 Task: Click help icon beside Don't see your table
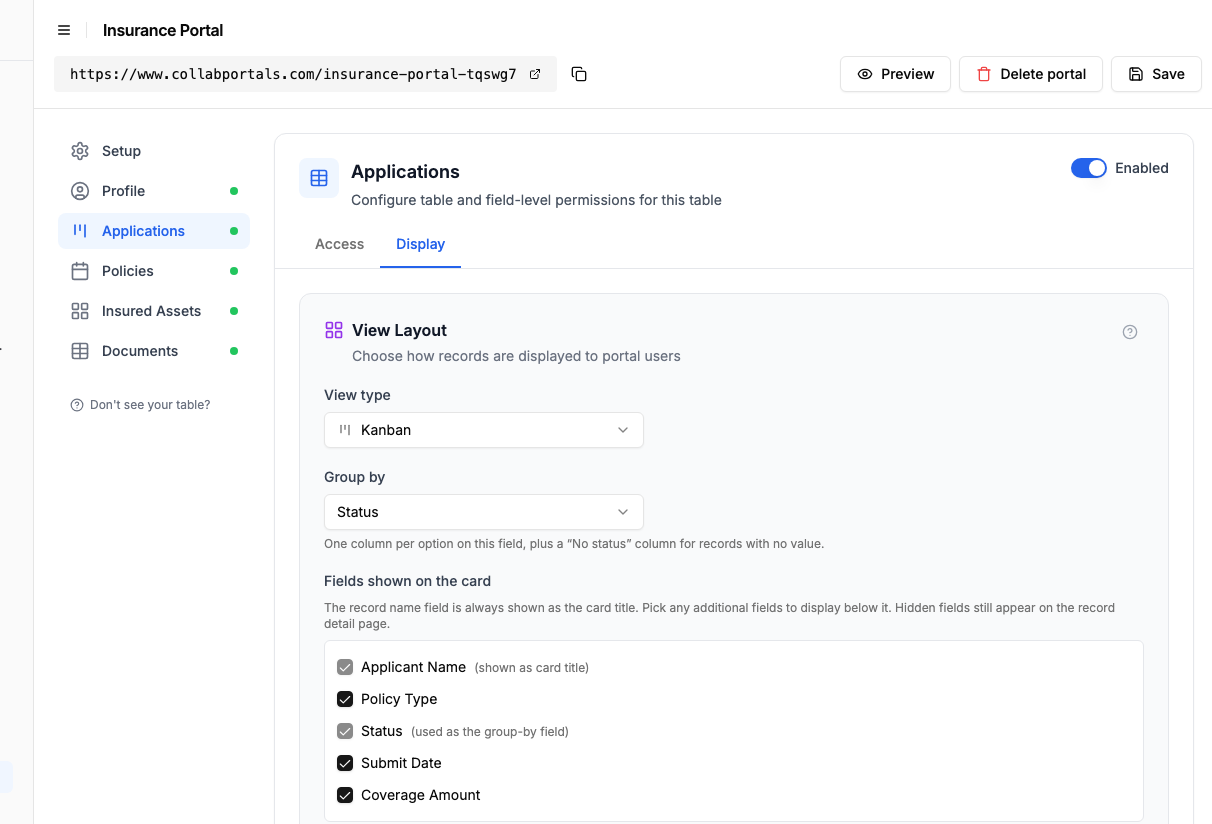pos(77,405)
